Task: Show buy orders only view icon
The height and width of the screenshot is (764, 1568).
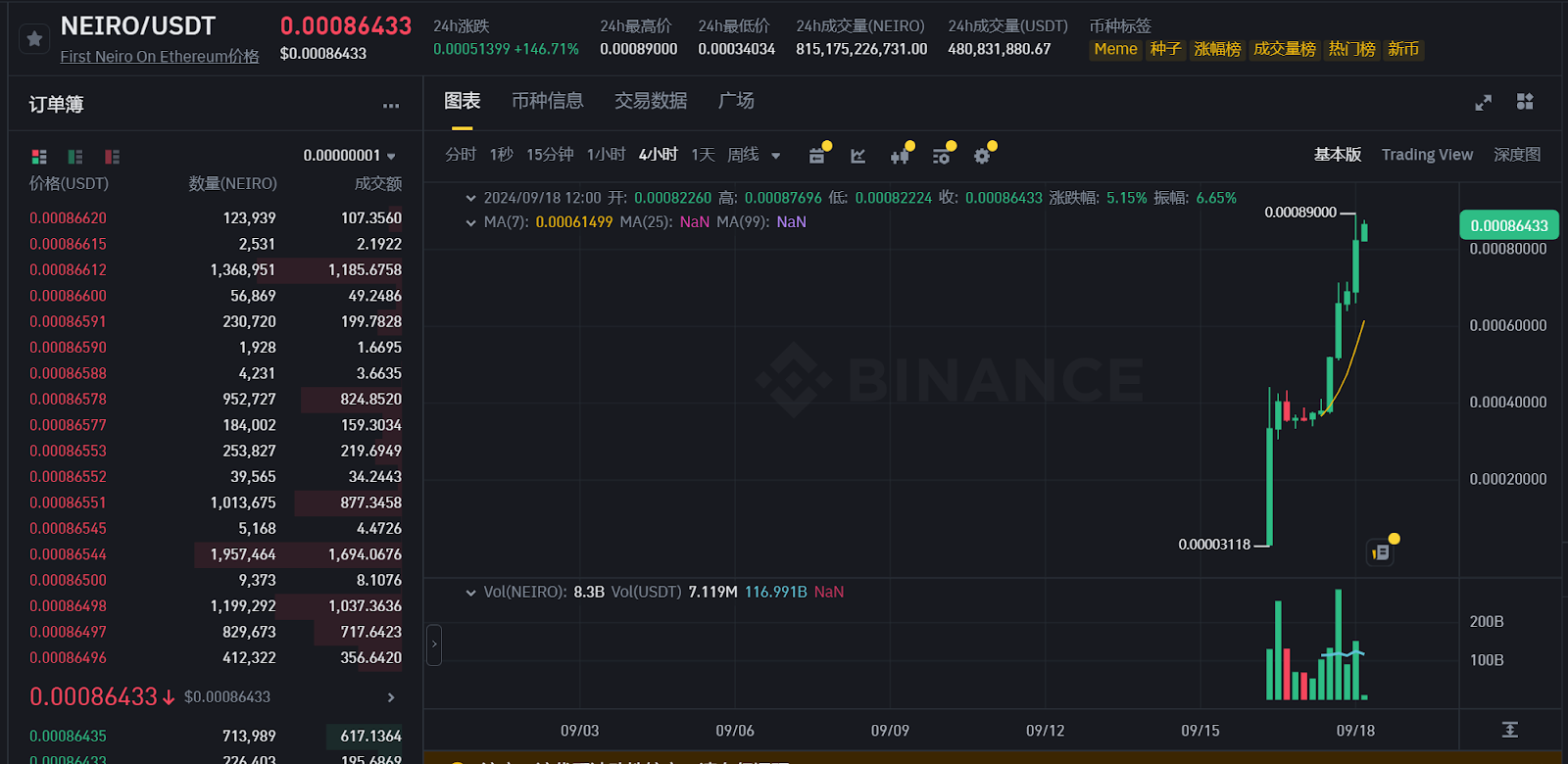Action: (x=75, y=157)
